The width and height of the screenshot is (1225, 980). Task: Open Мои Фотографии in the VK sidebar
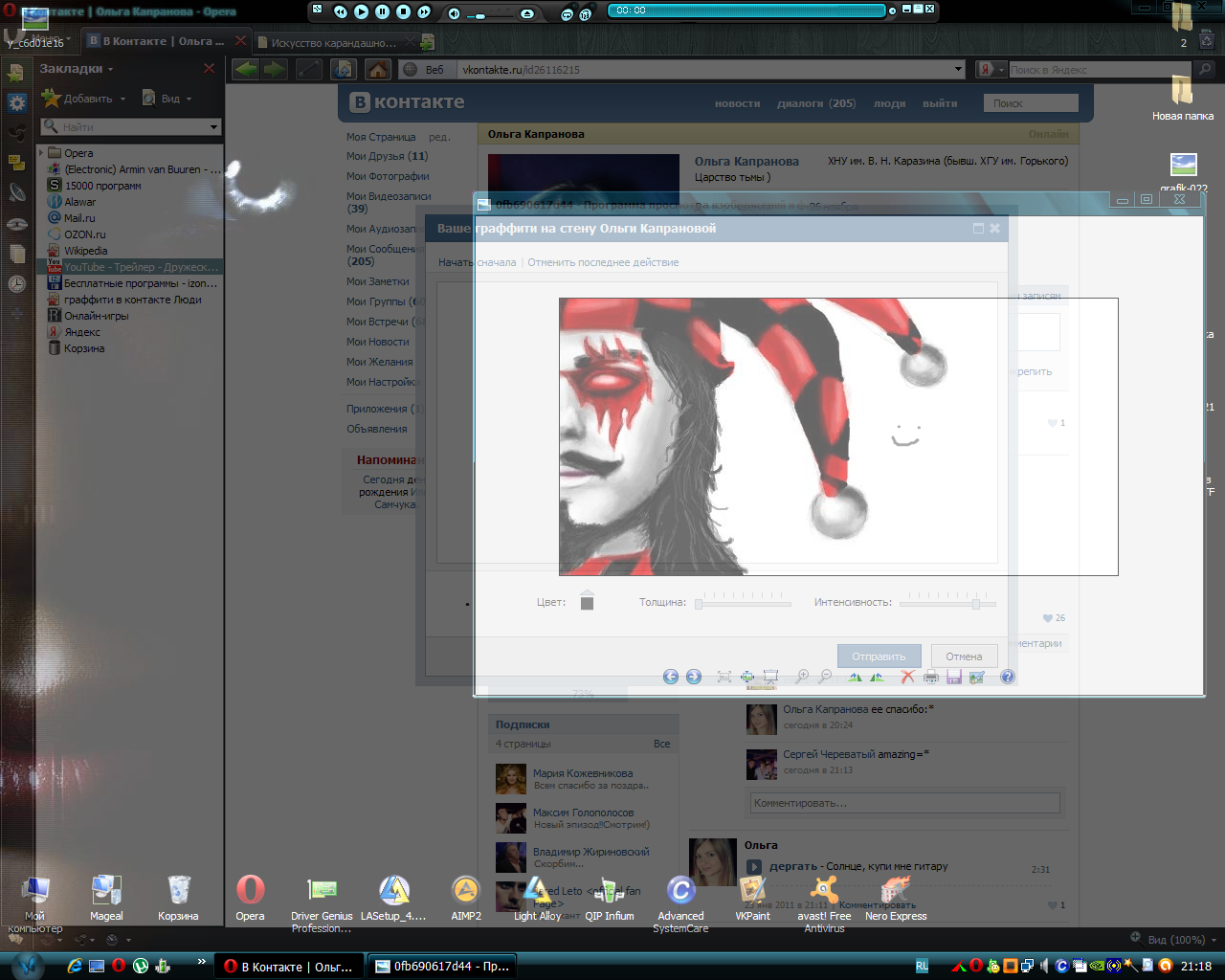click(388, 176)
